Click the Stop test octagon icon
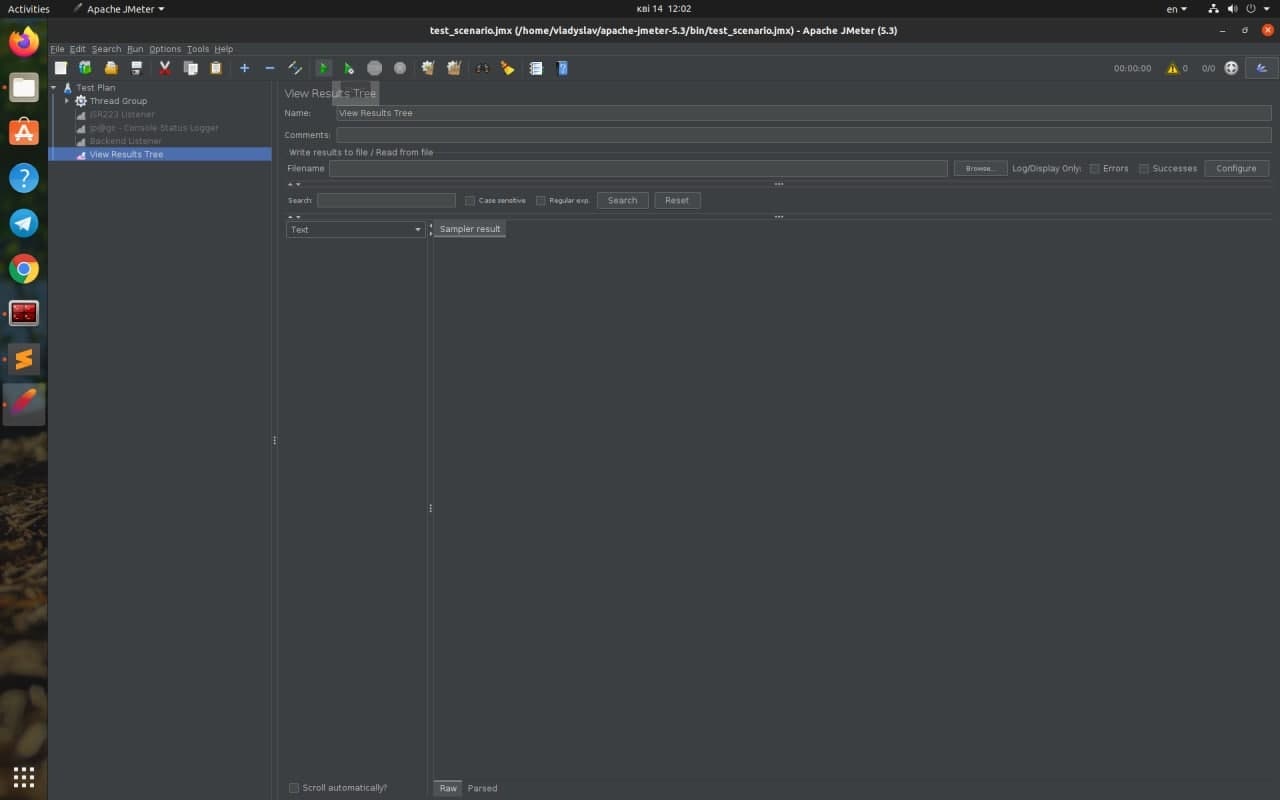Image resolution: width=1280 pixels, height=800 pixels. point(374,68)
